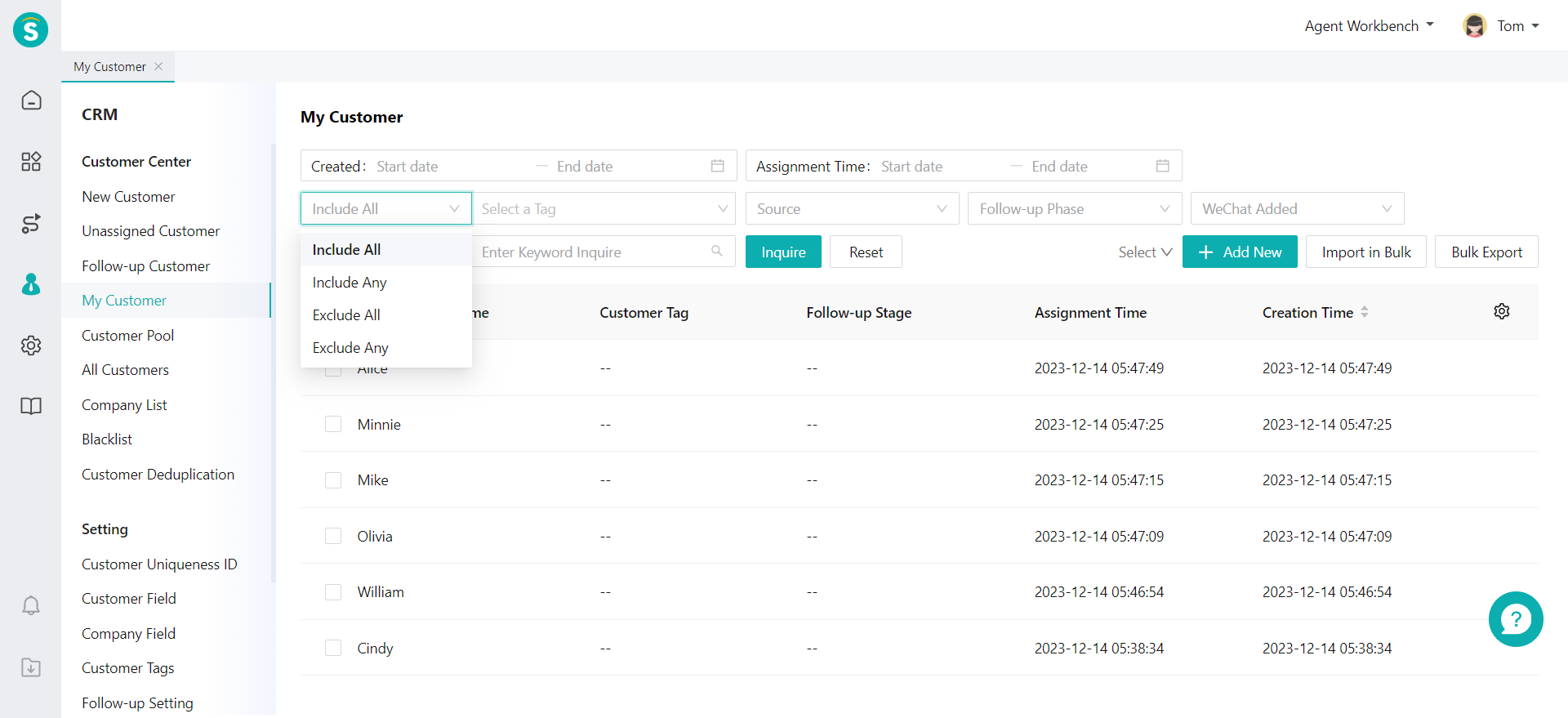Open the Created date calendar icon
The image size is (1568, 718).
(x=718, y=166)
